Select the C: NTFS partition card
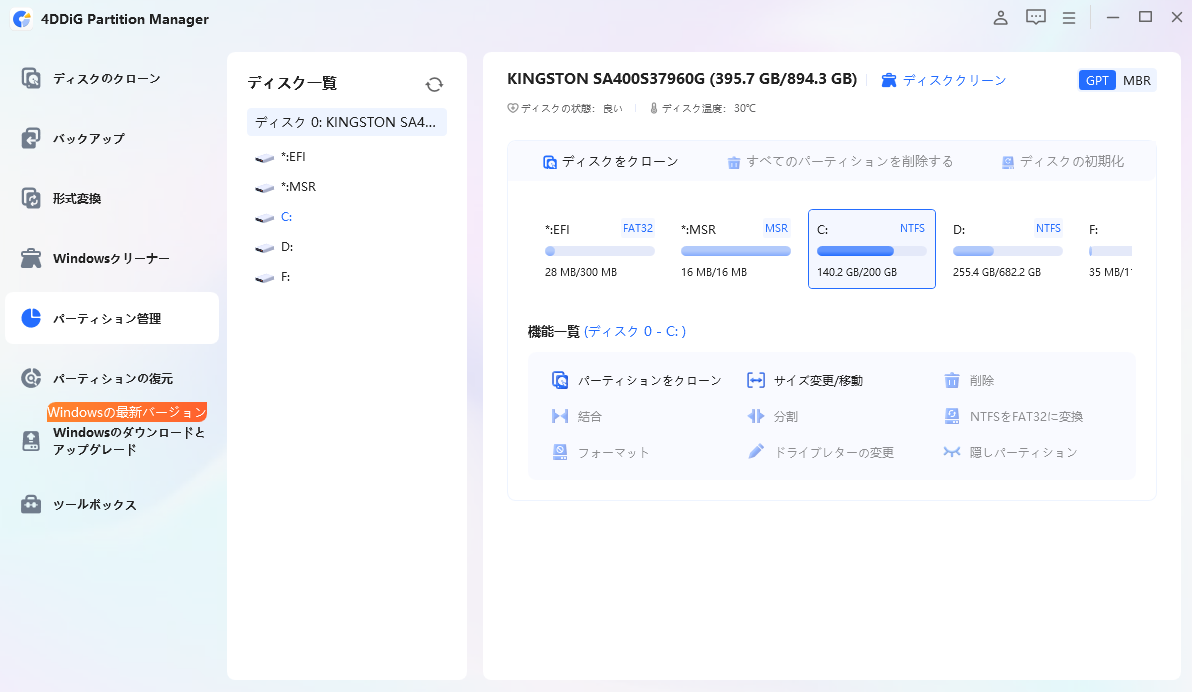Viewport: 1192px width, 692px height. point(871,249)
